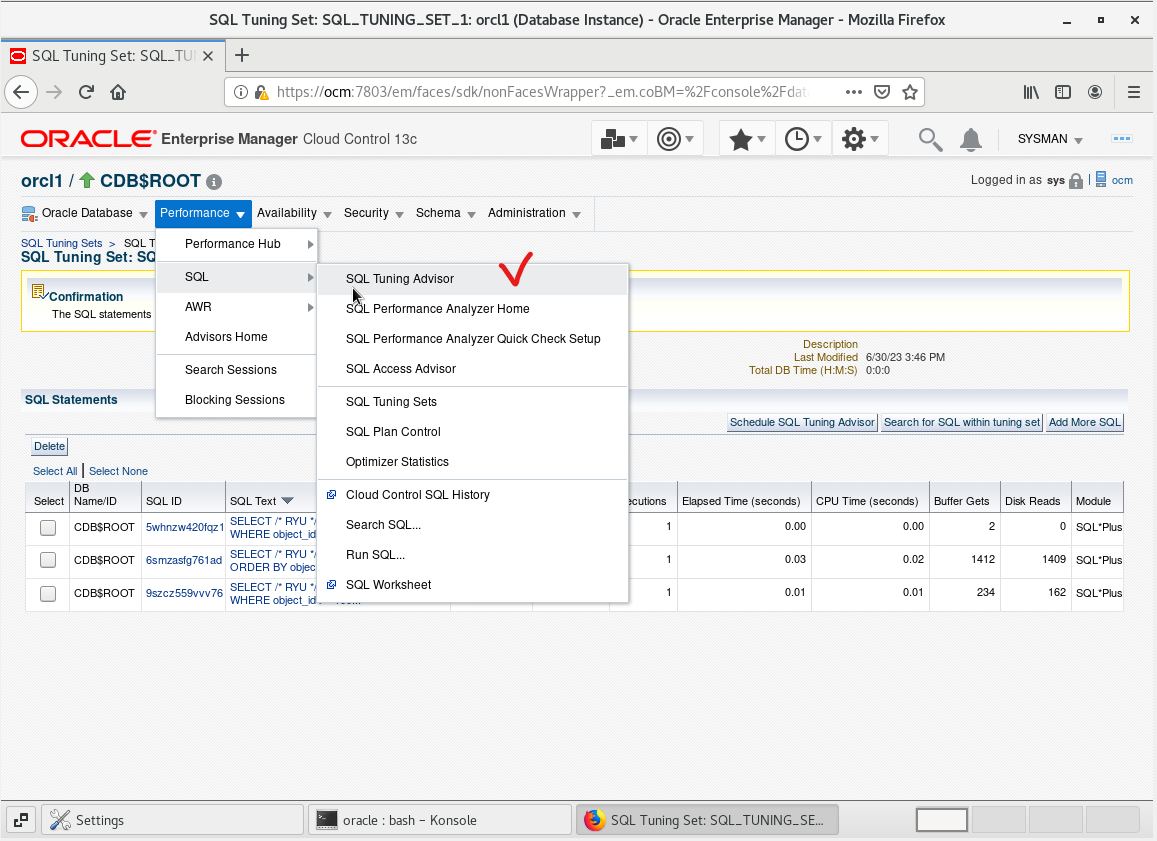This screenshot has width=1157, height=841.
Task: Choose SQL Tuning Advisor from submenu
Action: pos(472,279)
